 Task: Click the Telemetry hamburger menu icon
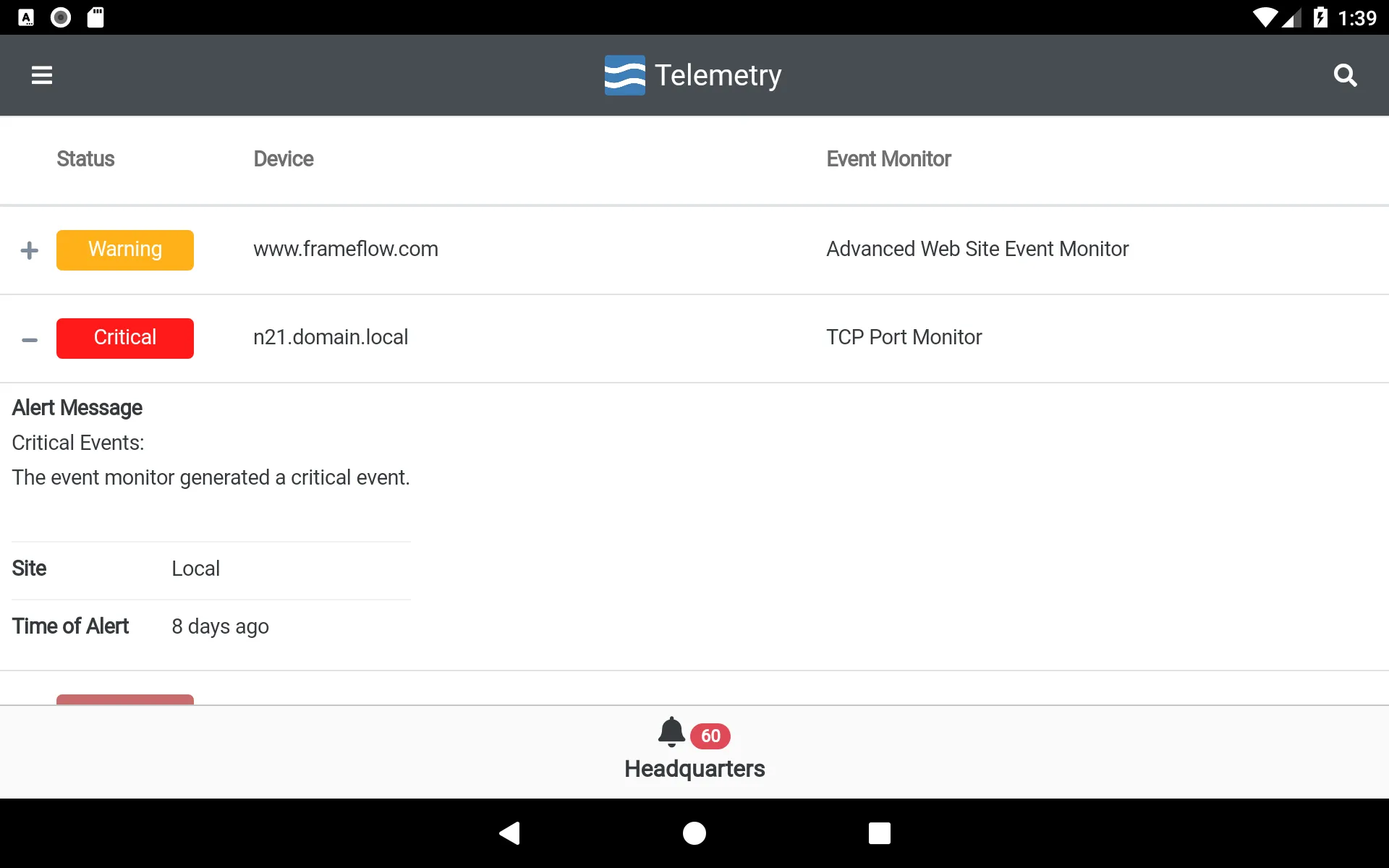42,75
